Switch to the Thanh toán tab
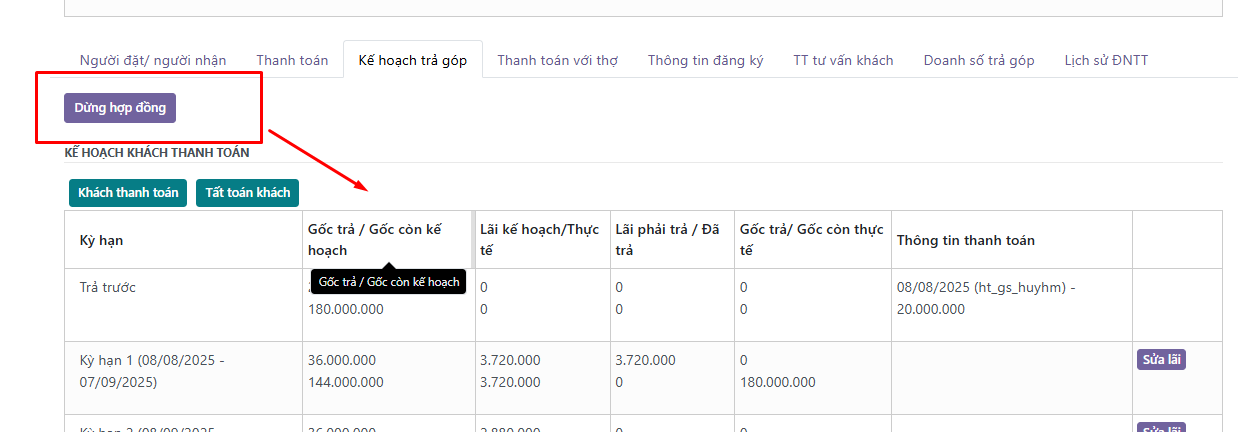 [292, 60]
